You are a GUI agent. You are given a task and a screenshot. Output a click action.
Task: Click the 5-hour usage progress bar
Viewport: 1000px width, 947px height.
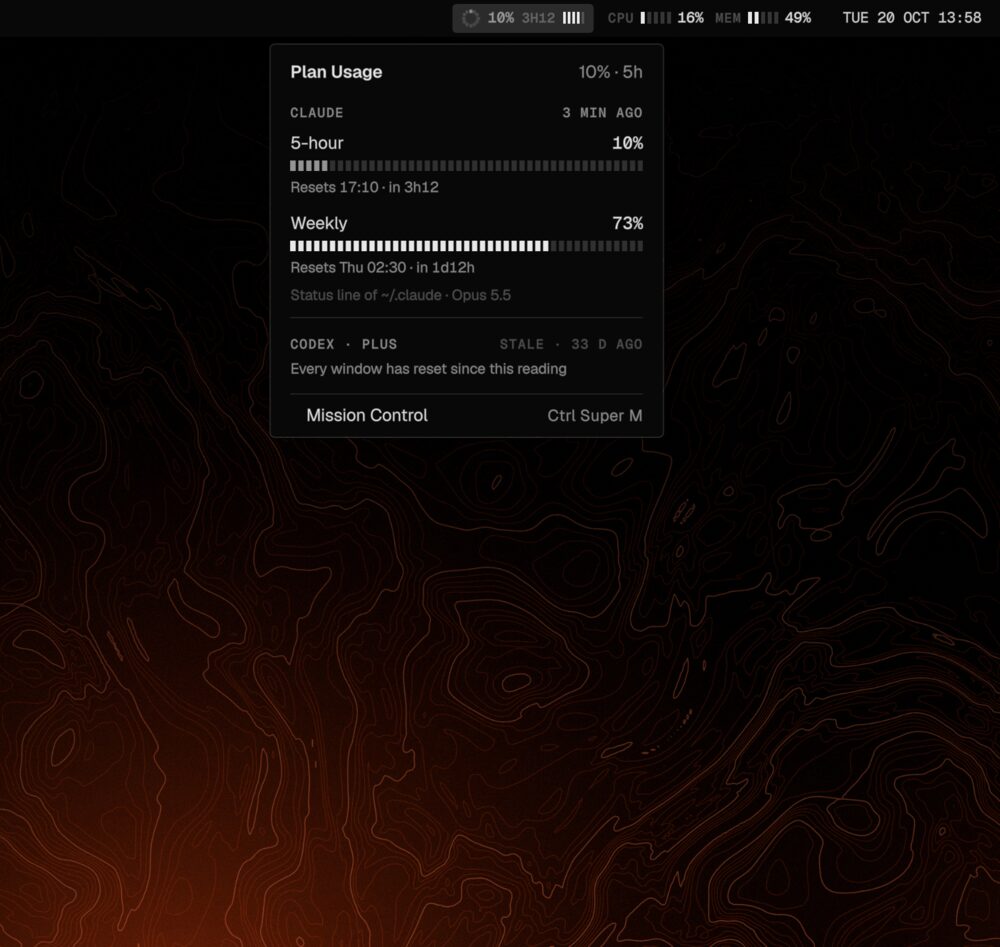coord(466,166)
